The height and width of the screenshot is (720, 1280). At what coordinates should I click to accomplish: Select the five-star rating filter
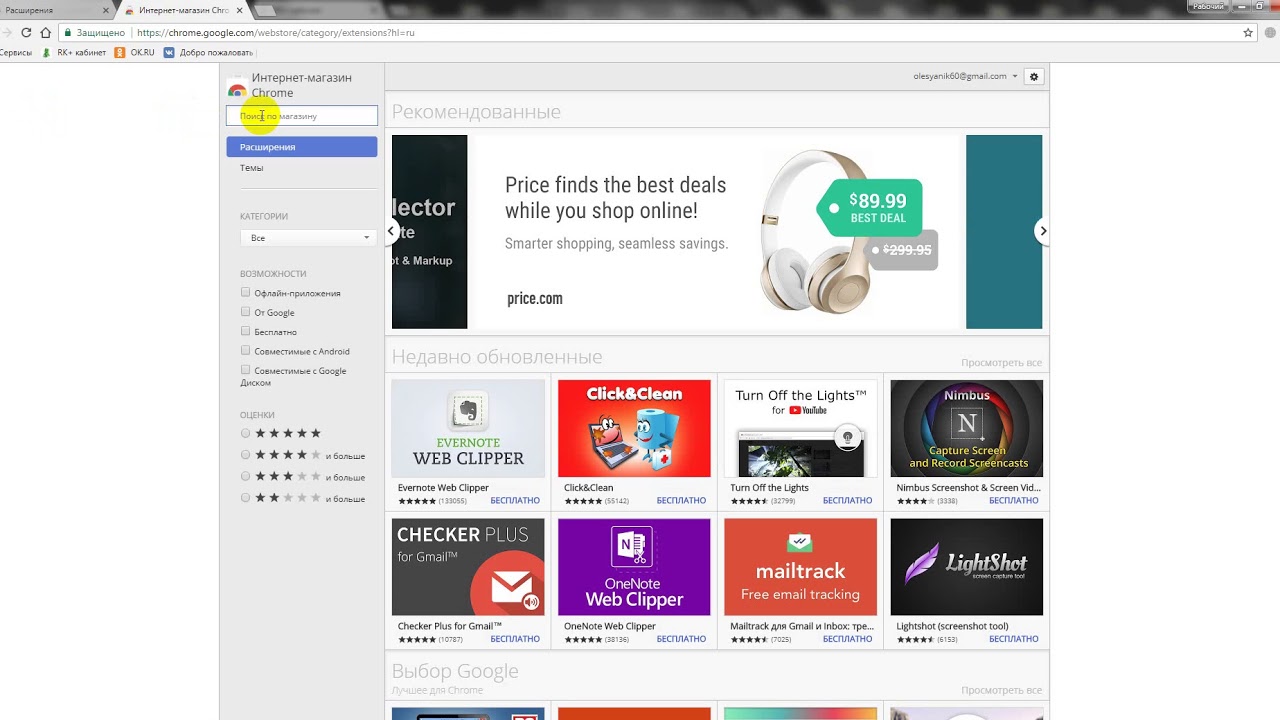pyautogui.click(x=245, y=433)
